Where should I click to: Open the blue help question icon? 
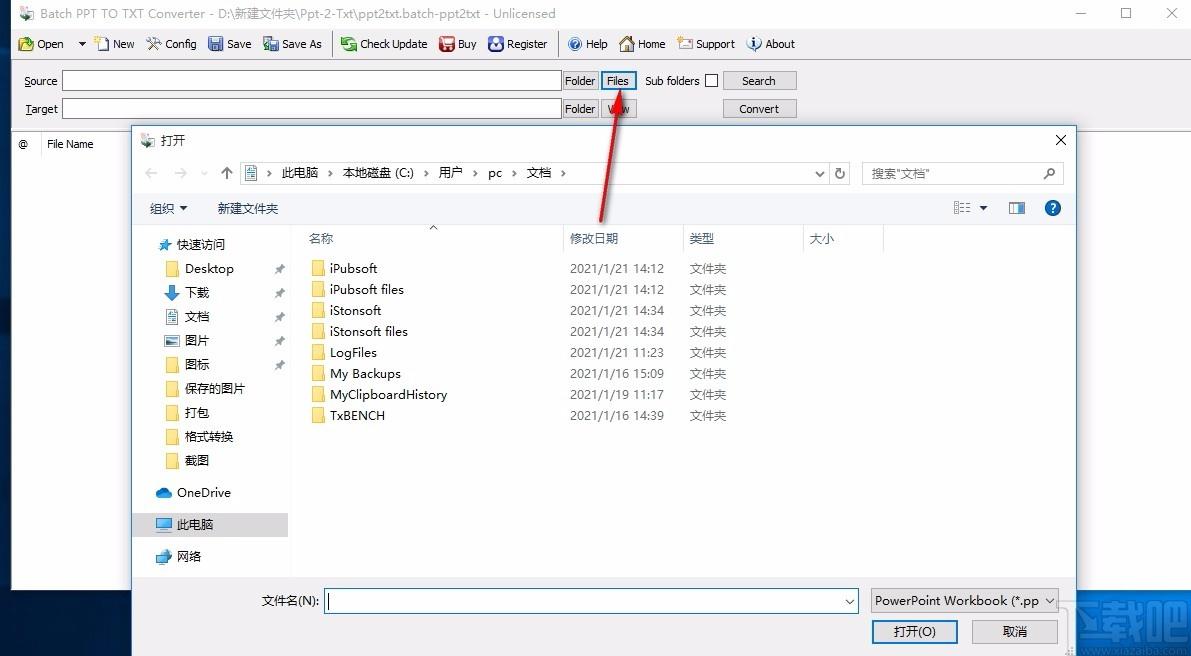click(1053, 208)
